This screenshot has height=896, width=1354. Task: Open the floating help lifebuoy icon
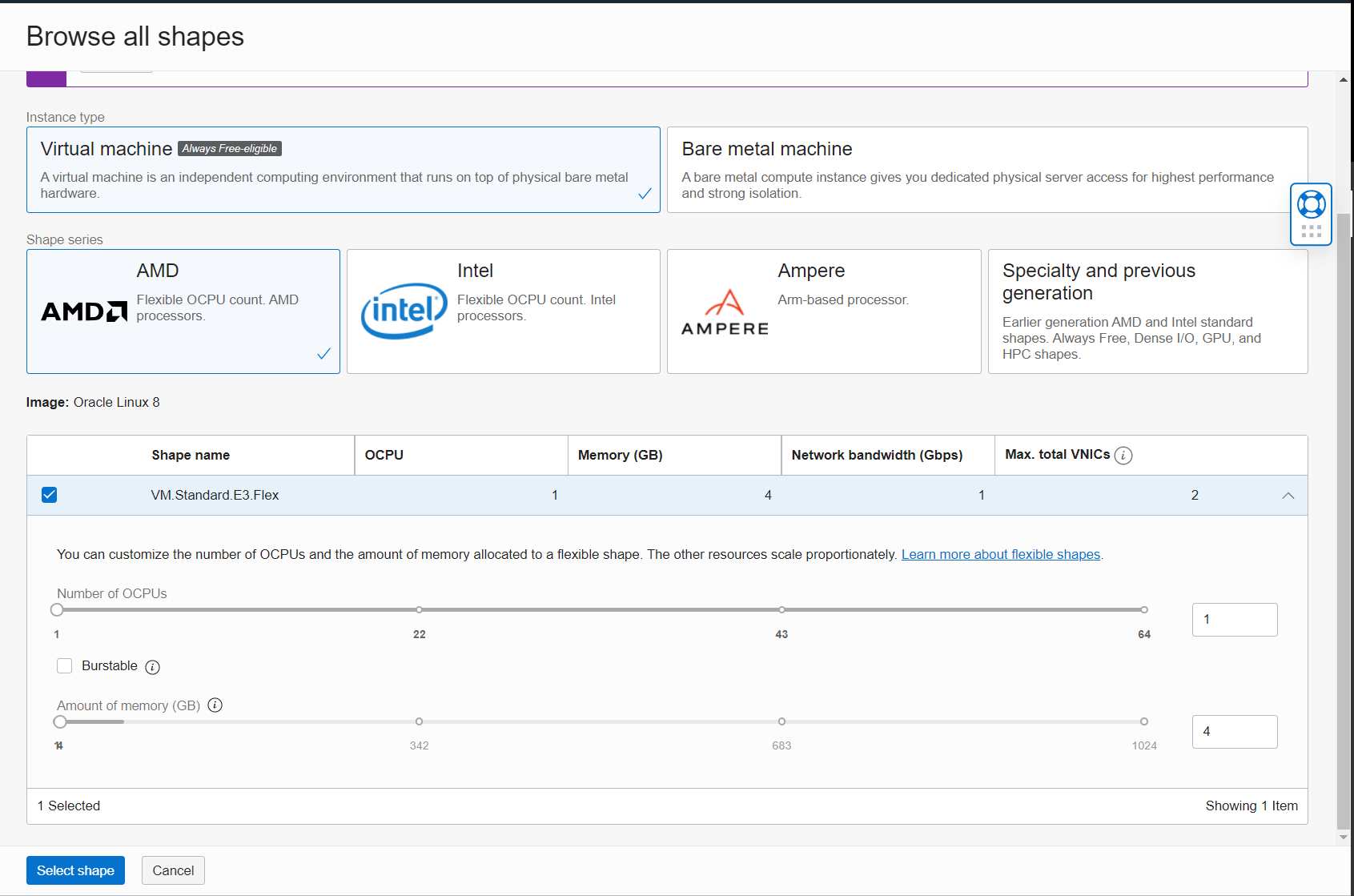point(1311,205)
